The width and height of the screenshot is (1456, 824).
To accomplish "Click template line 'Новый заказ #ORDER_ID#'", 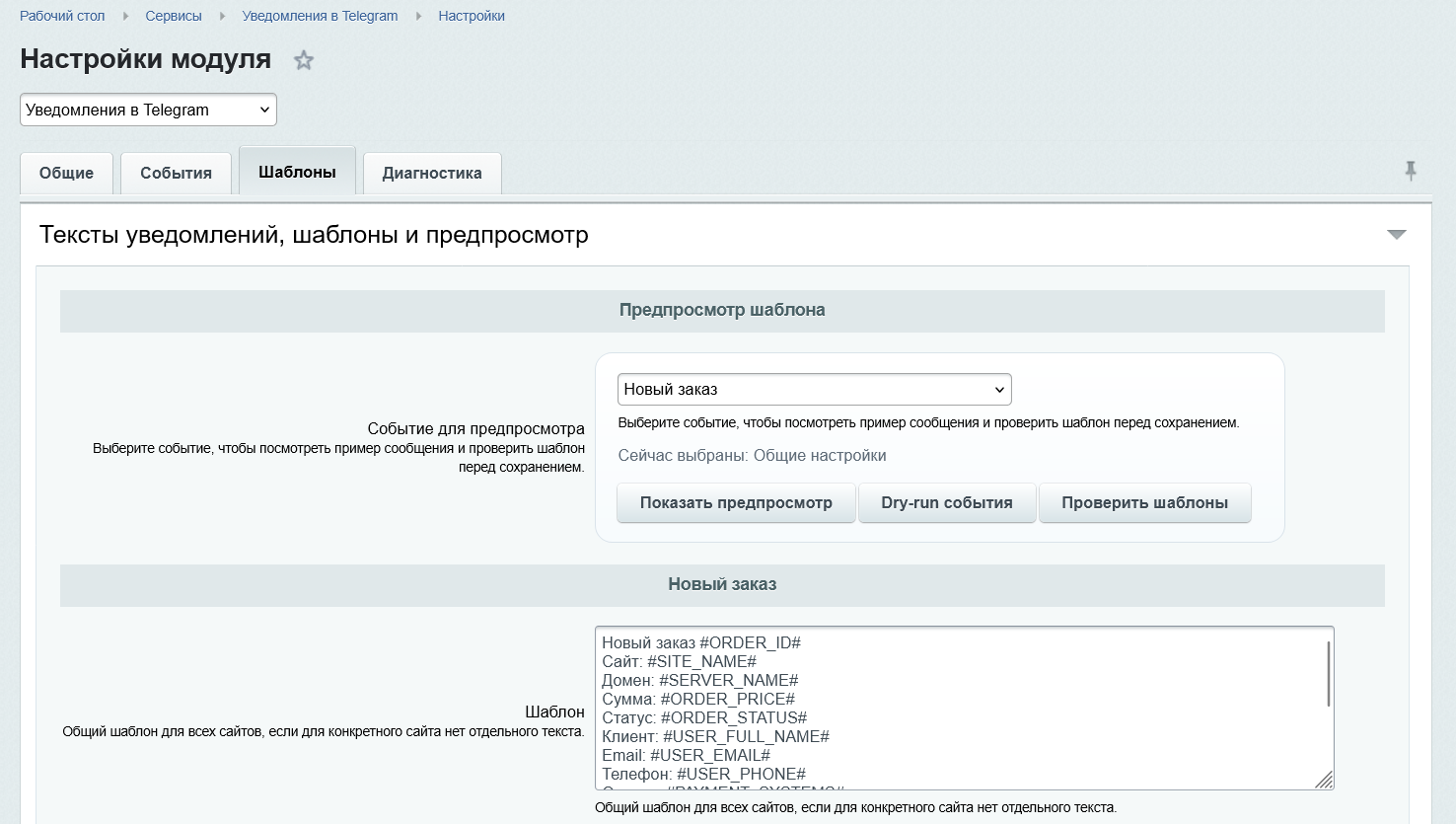I will pos(701,642).
